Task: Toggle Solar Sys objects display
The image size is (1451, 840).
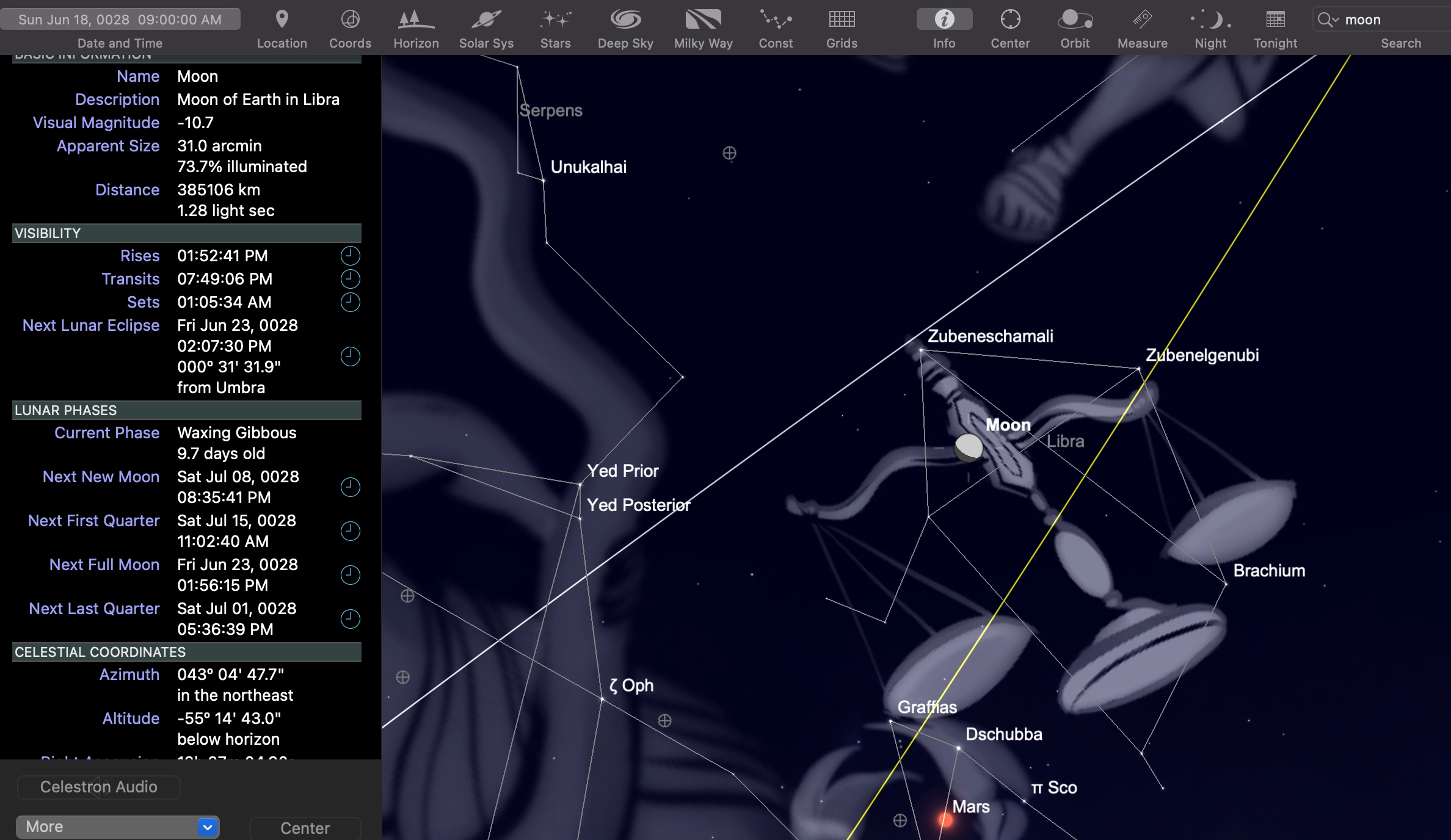Action: click(486, 20)
